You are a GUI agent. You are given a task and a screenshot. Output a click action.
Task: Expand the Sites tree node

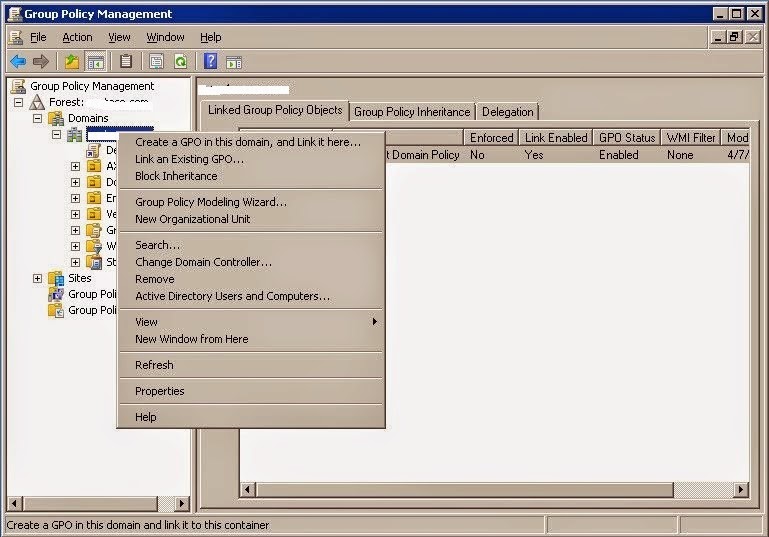pyautogui.click(x=38, y=278)
